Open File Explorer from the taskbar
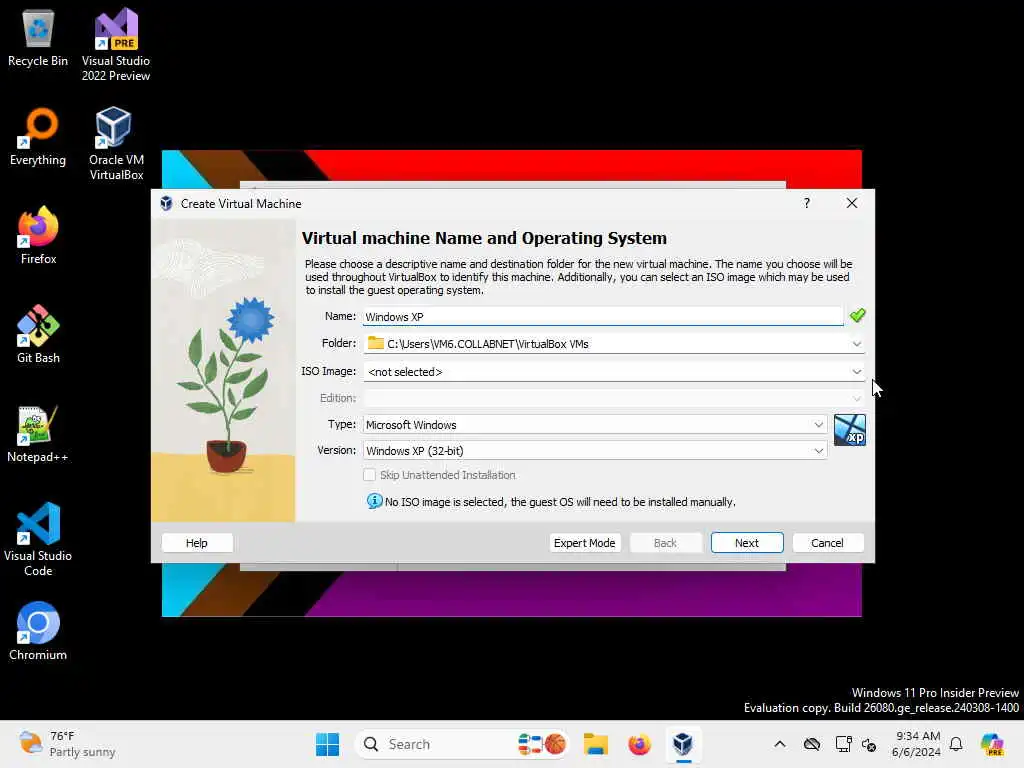The height and width of the screenshot is (768, 1024). [596, 744]
